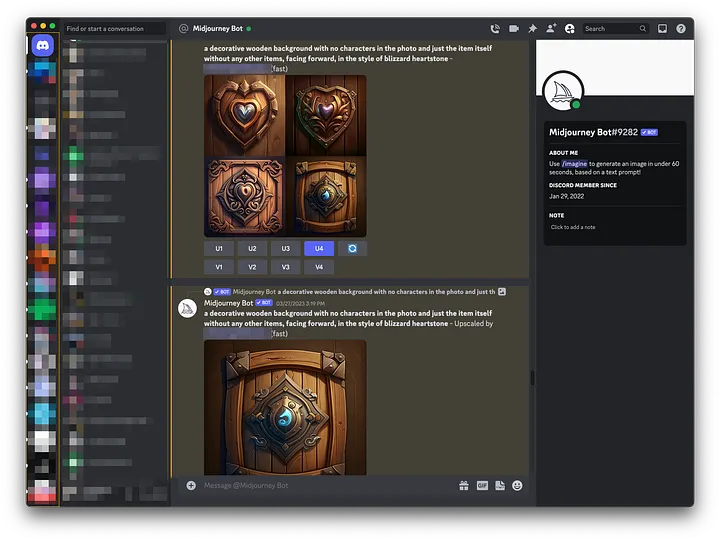
Task: Start a video call
Action: [514, 29]
